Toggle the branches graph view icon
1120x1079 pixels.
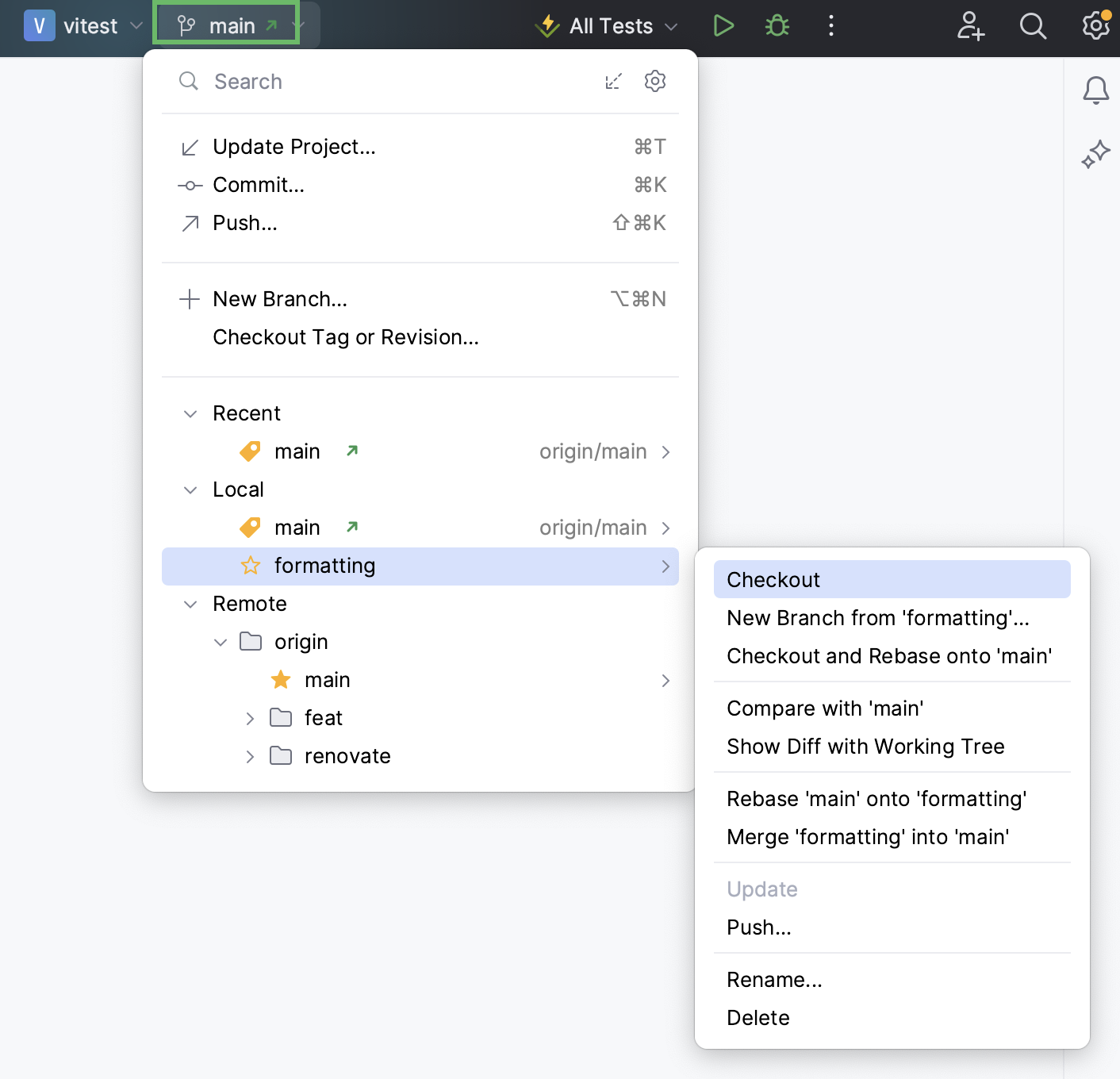click(612, 81)
